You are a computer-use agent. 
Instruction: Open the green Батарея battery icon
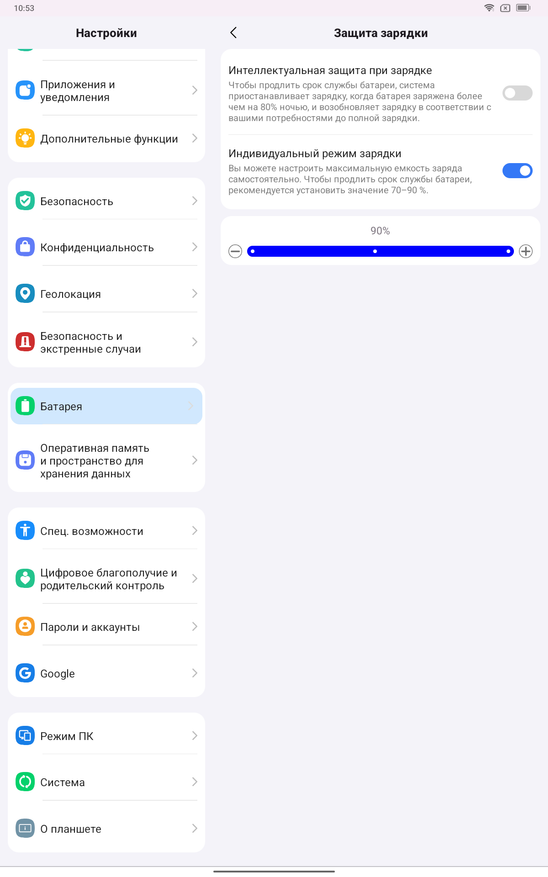[x=25, y=406]
